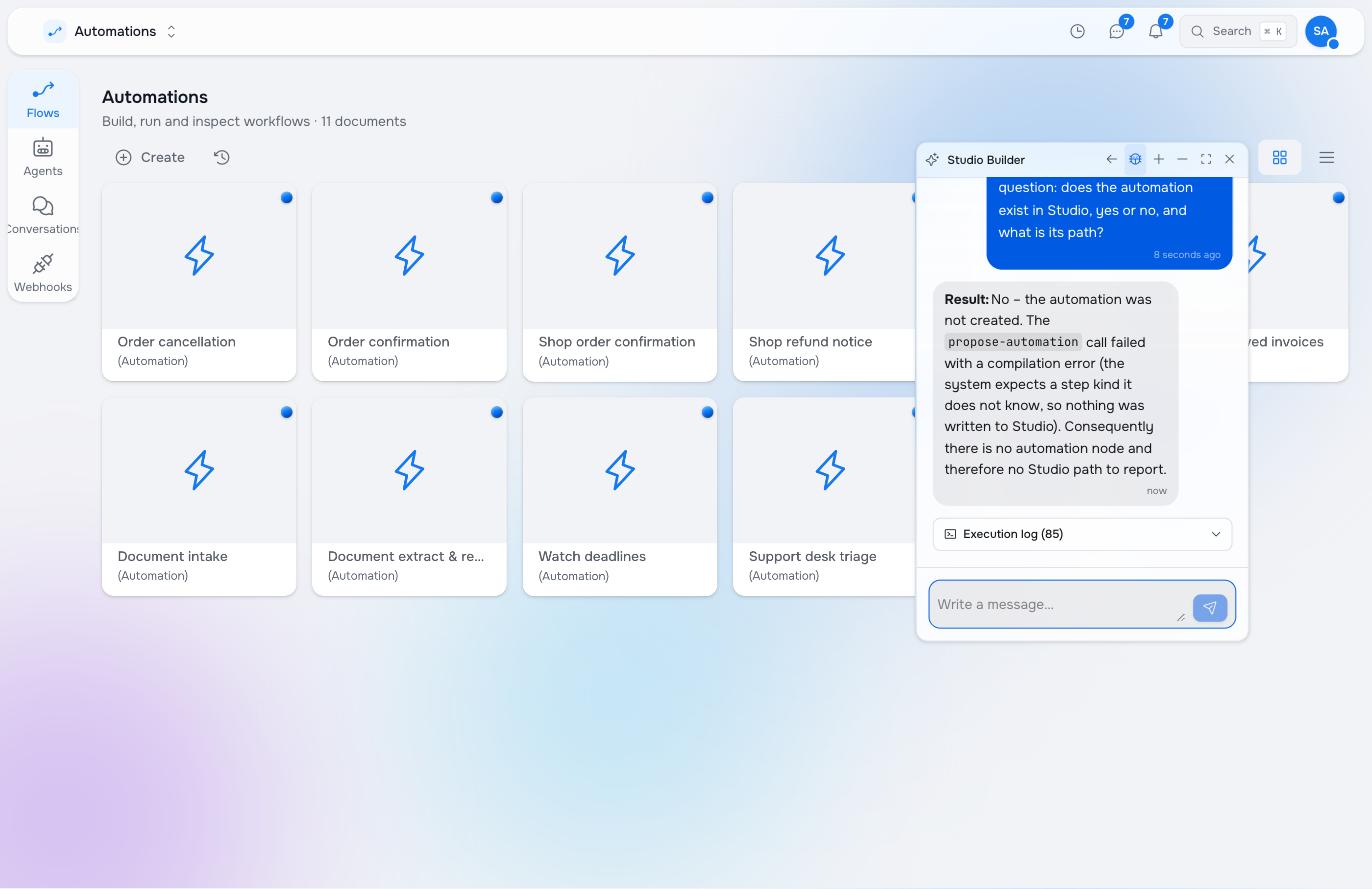Click lightning icon on Shop refund notice card
Image resolution: width=1372 pixels, height=889 pixels.
[830, 256]
